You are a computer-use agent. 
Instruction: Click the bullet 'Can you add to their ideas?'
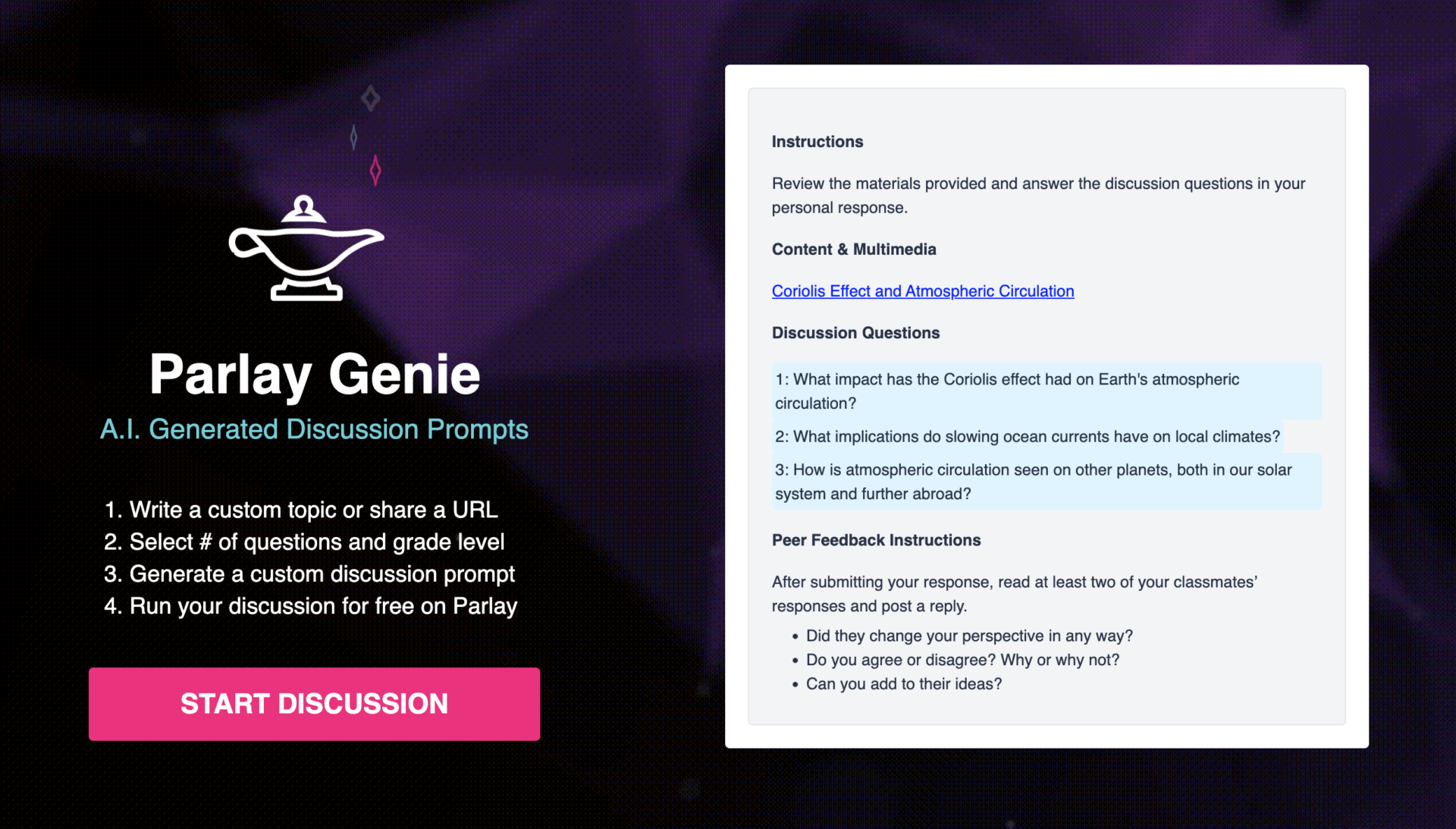(x=903, y=684)
